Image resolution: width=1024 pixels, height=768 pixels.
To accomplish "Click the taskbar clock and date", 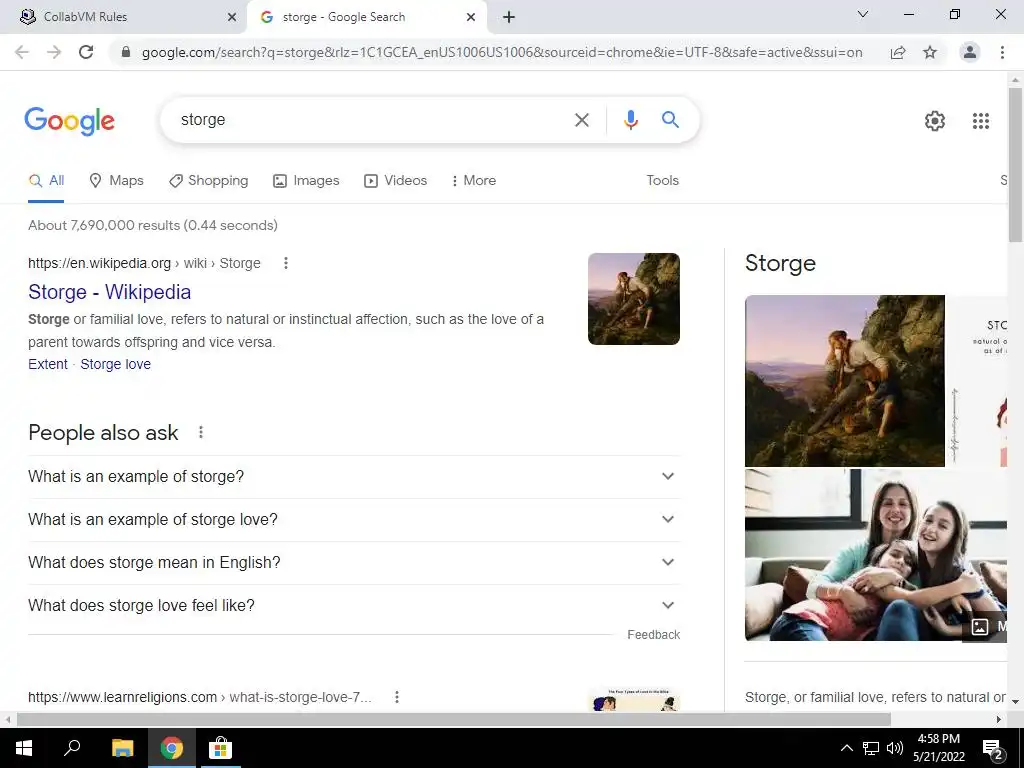I will pyautogui.click(x=938, y=748).
